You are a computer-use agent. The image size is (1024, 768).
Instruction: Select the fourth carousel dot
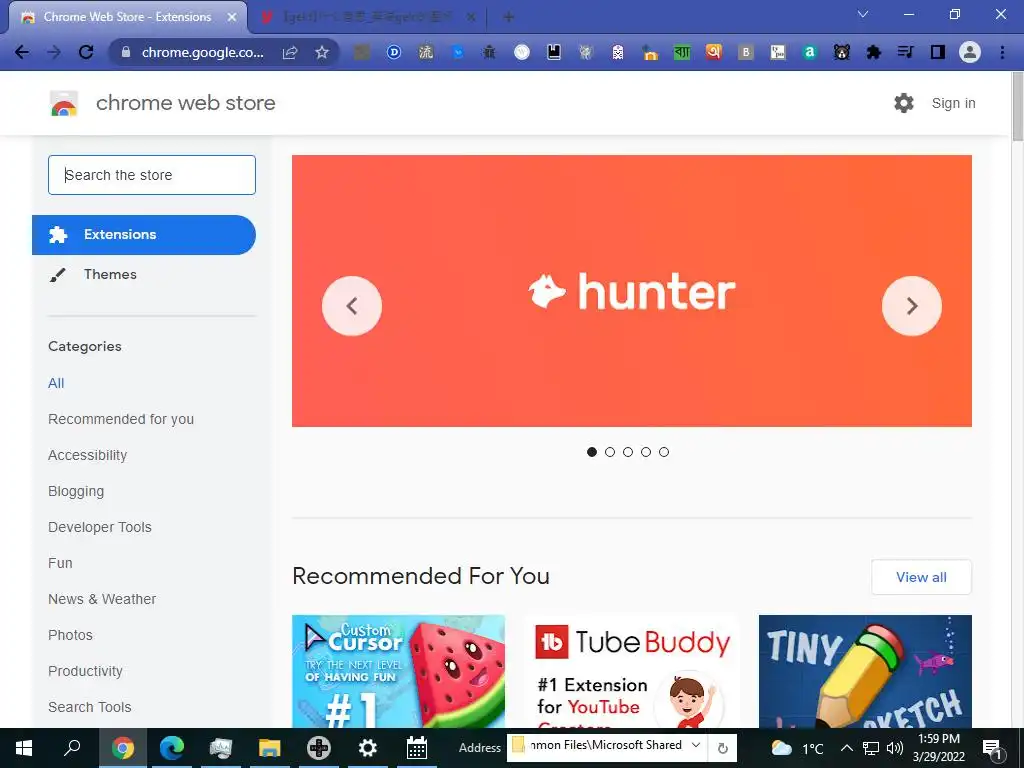click(646, 452)
